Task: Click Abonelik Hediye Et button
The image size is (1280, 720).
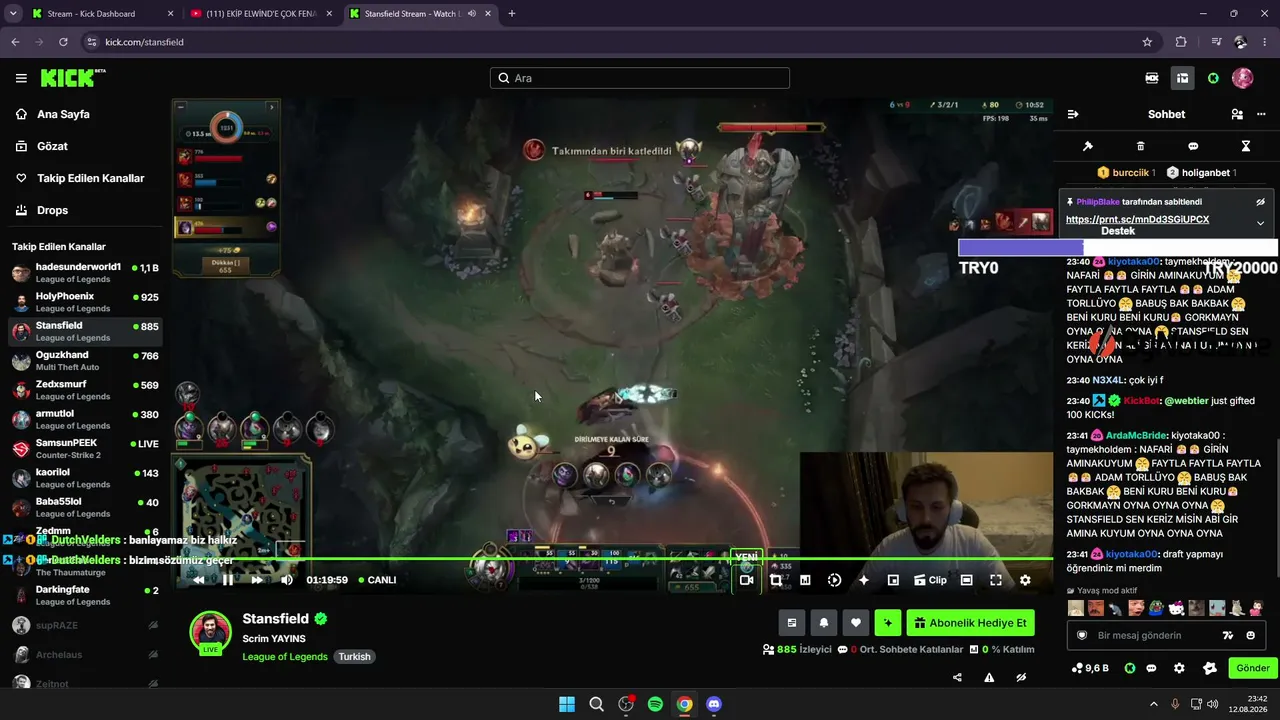Action: click(x=970, y=623)
